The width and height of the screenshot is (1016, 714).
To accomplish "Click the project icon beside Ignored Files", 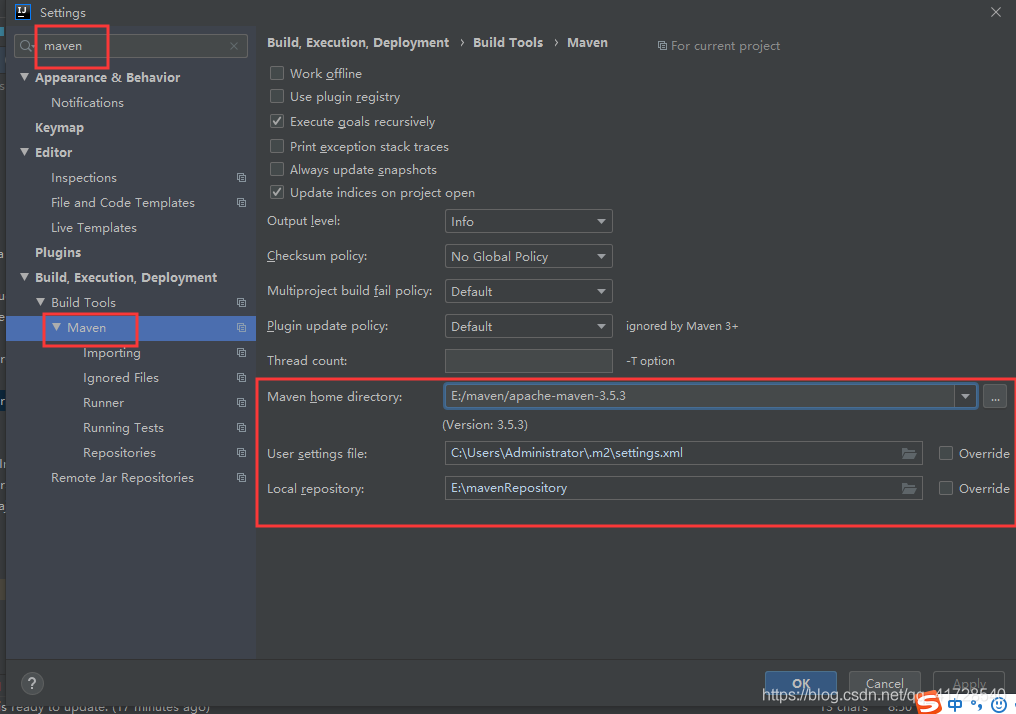I will tap(241, 378).
